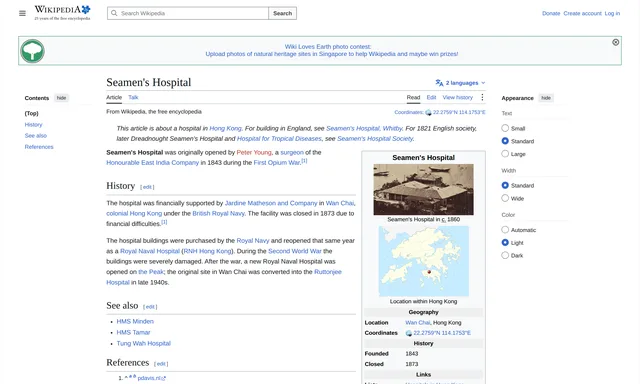Viewport: 640px width, 384px height.
Task: Click the Search button
Action: (x=282, y=13)
